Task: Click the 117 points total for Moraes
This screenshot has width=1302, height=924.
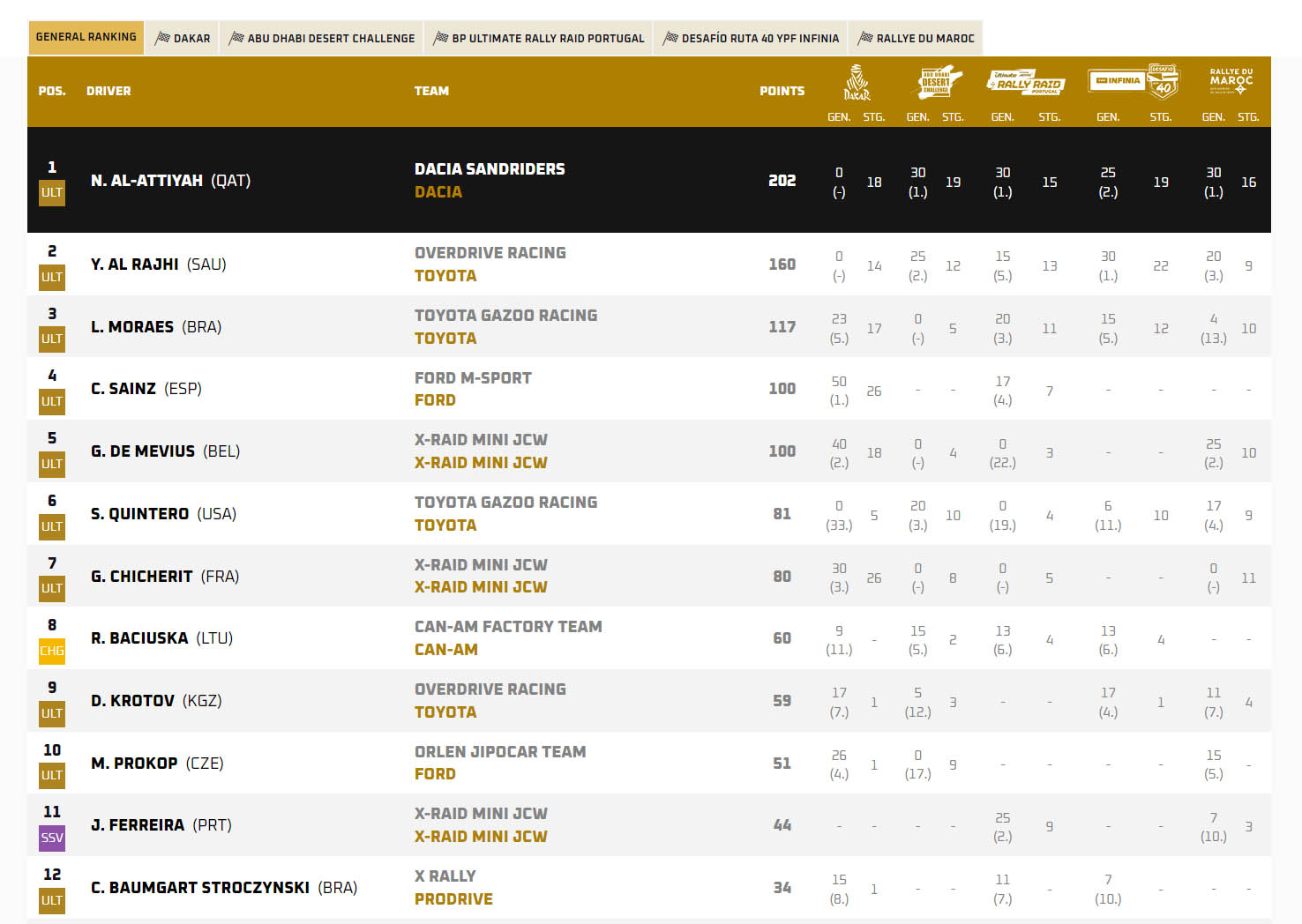Action: pos(782,327)
